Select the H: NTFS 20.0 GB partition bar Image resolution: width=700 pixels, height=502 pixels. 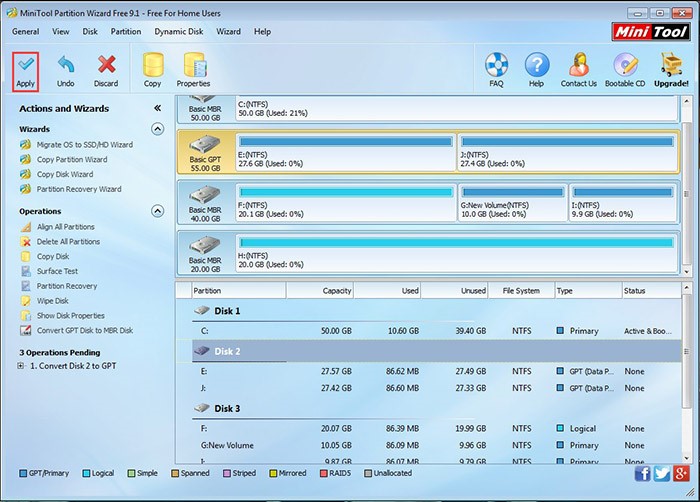(456, 253)
